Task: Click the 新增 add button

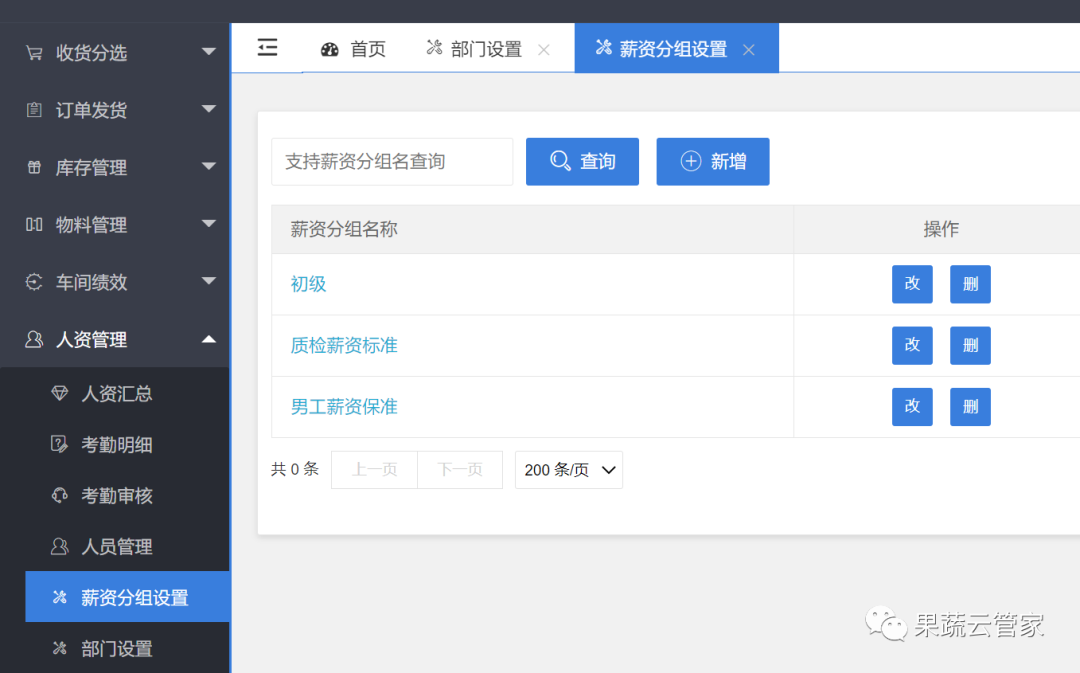Action: click(x=712, y=162)
